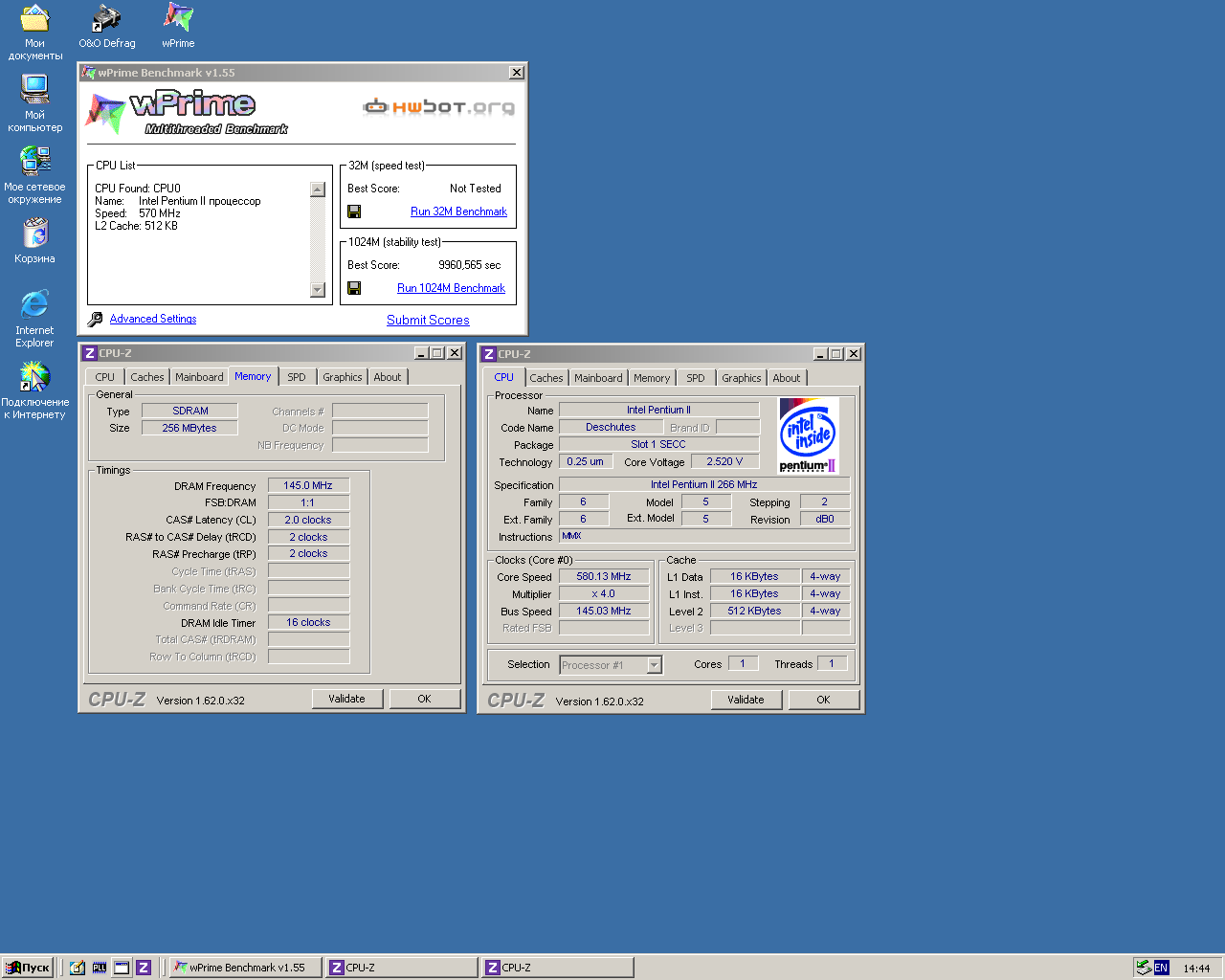This screenshot has width=1225, height=980.
Task: Click the first quick launch taskbar icon
Action: click(78, 968)
